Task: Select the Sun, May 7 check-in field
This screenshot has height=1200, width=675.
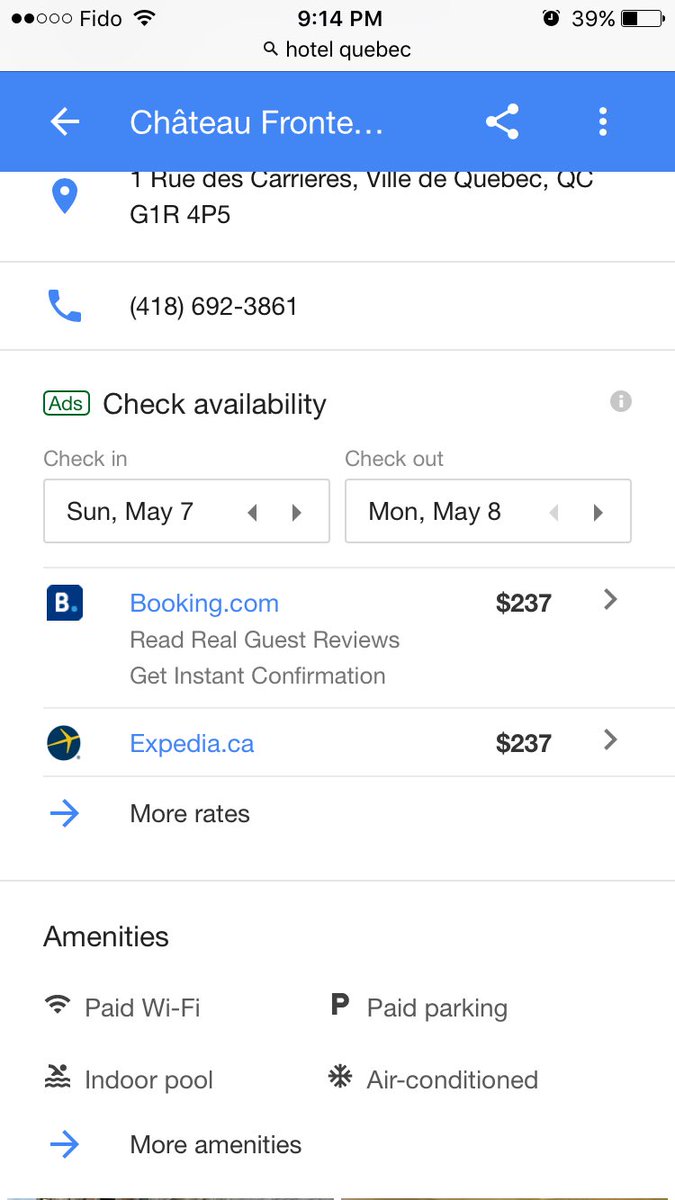Action: (x=130, y=512)
